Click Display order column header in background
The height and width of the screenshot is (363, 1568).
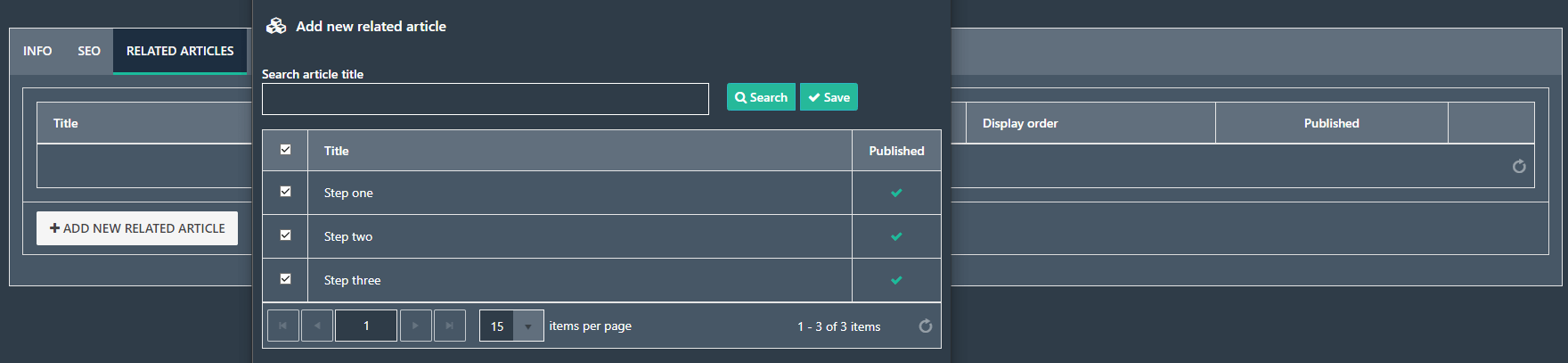click(1090, 123)
